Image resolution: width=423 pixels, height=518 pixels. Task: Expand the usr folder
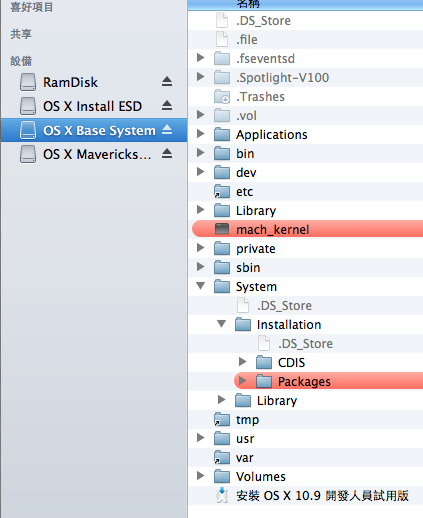click(x=201, y=438)
